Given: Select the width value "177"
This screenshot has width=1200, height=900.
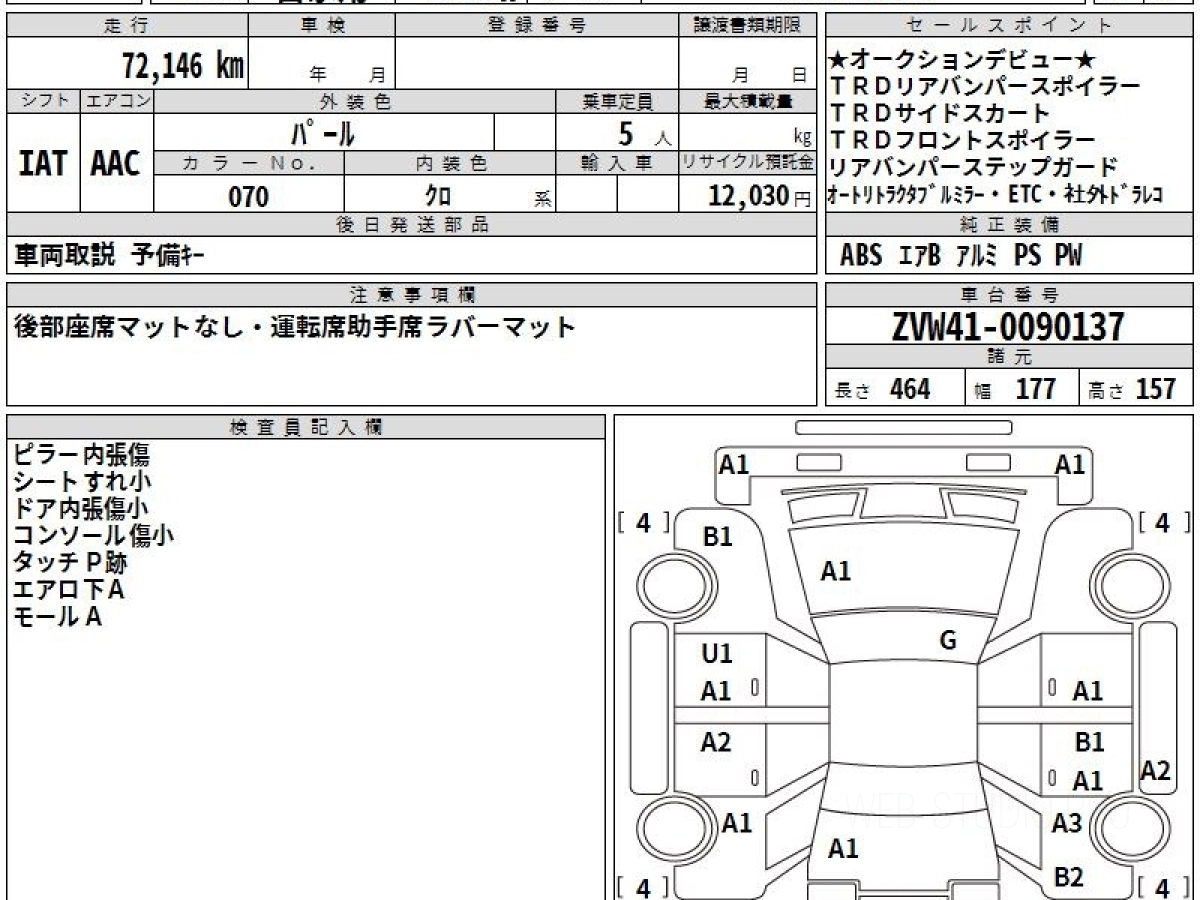Looking at the screenshot, I should coord(1035,389).
